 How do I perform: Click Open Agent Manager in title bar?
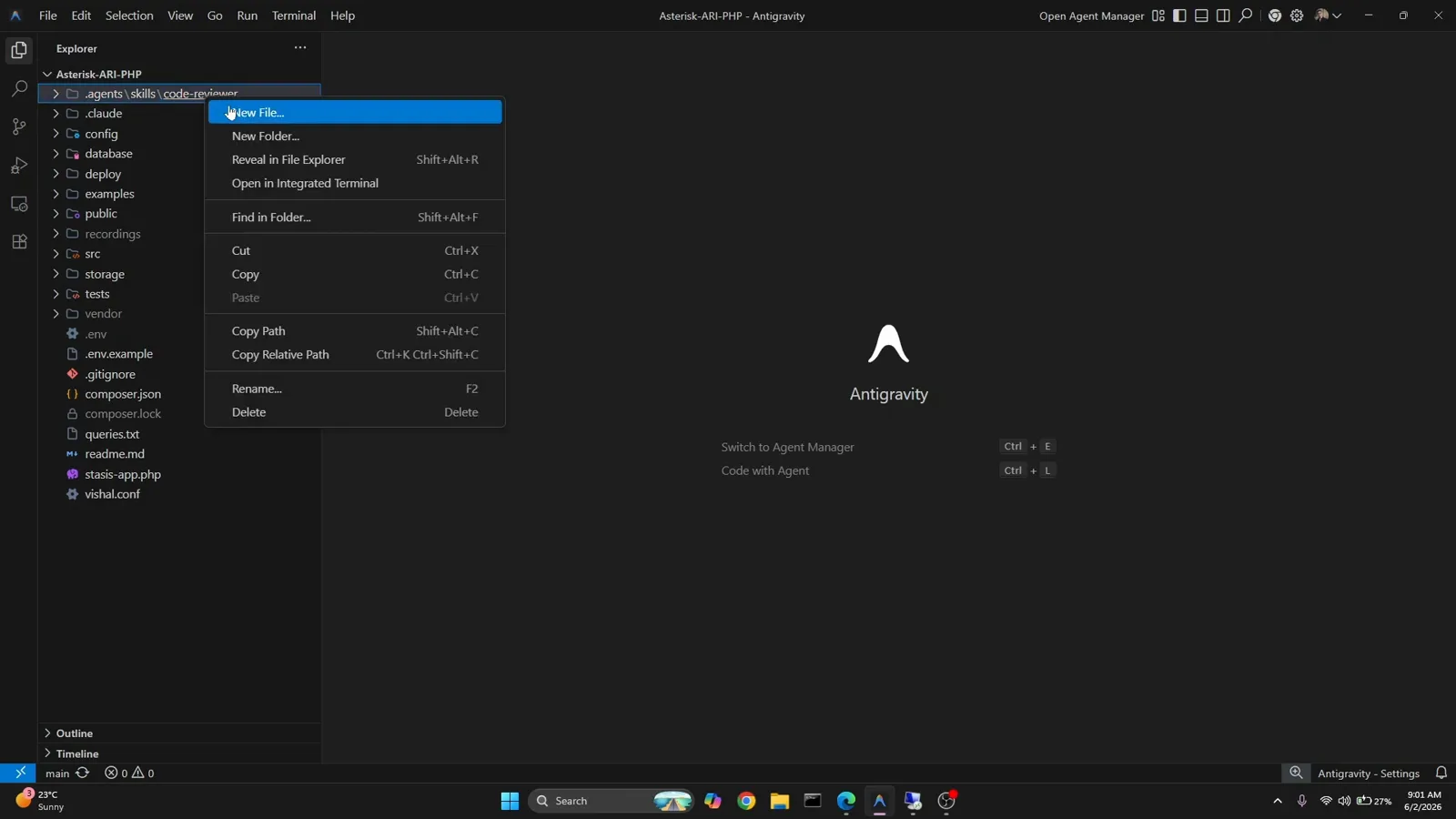point(1091,15)
